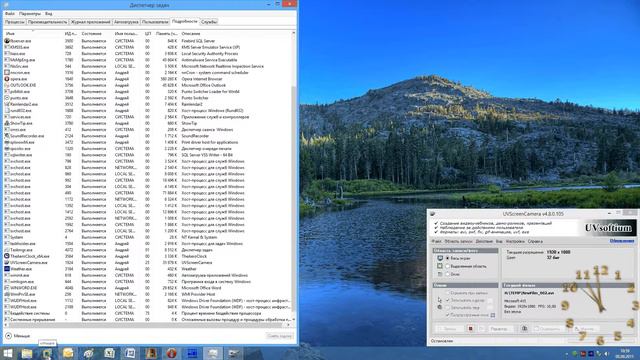The width and height of the screenshot is (640, 360).
Task: Open the Справка menu in UVScreenCamera
Action: pyautogui.click(x=535, y=242)
